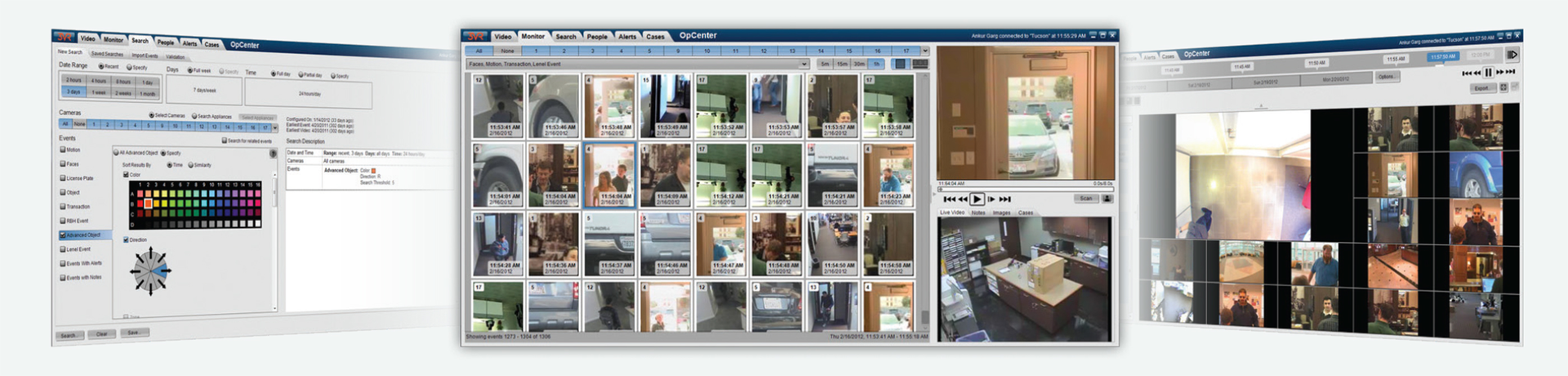The width and height of the screenshot is (1568, 376).
Task: Pick the highlighted orange color swatch
Action: point(148,203)
